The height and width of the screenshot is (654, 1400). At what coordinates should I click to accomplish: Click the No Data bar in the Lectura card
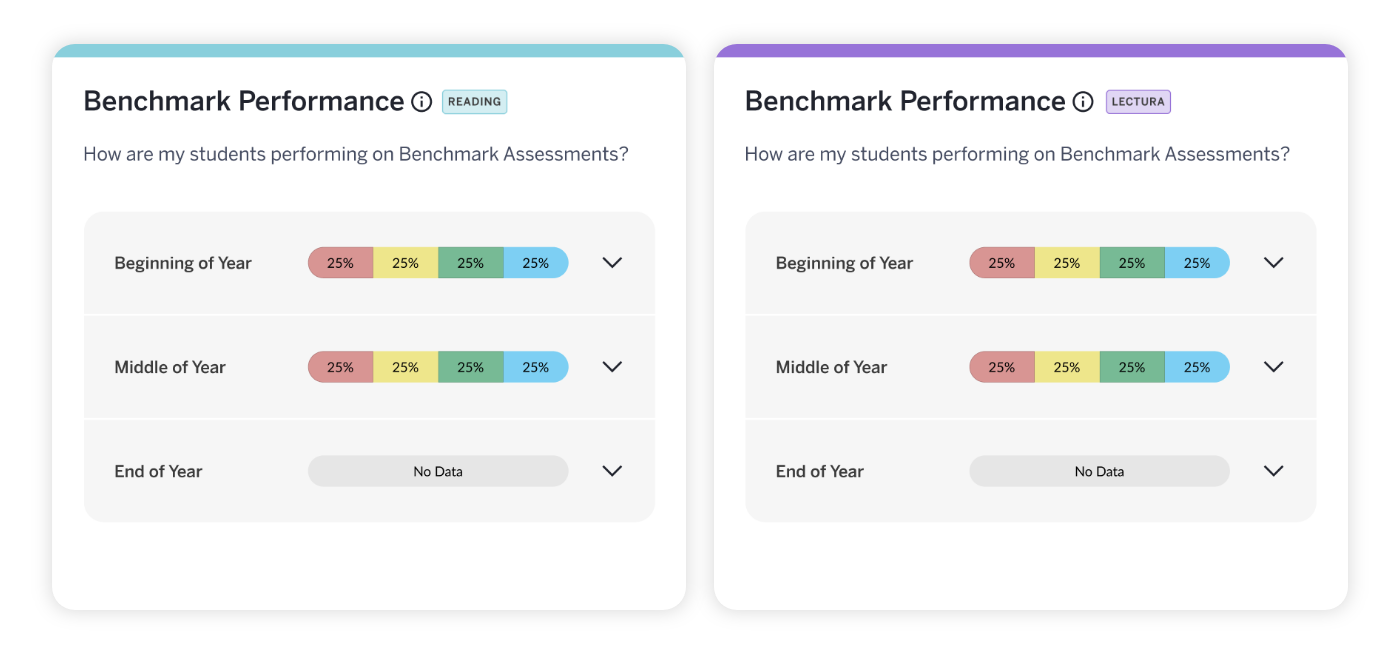(x=1098, y=470)
